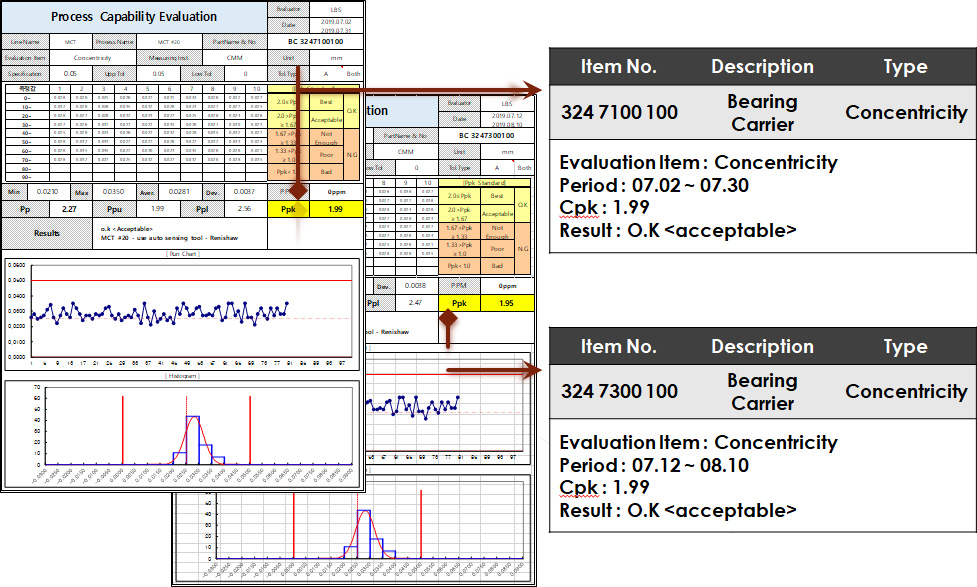Click the Results label cell
Image resolution: width=977 pixels, height=587 pixels.
(48, 233)
